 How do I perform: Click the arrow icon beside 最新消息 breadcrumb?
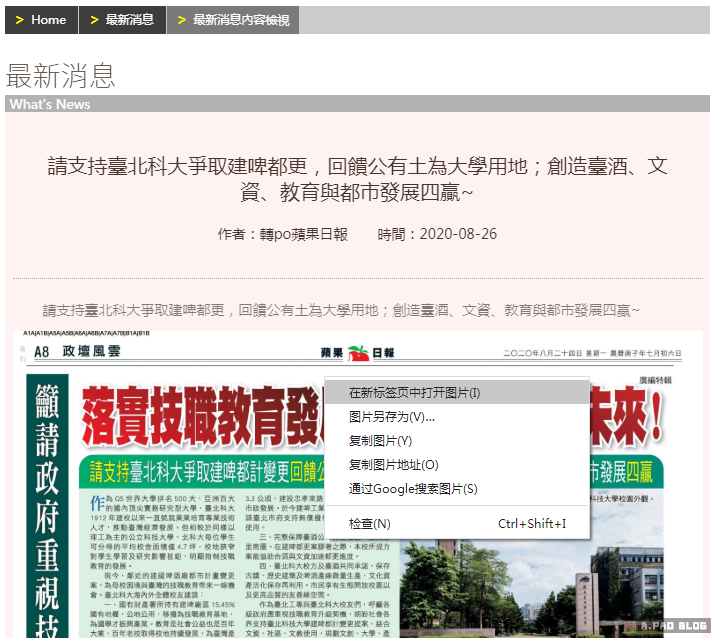click(x=94, y=20)
